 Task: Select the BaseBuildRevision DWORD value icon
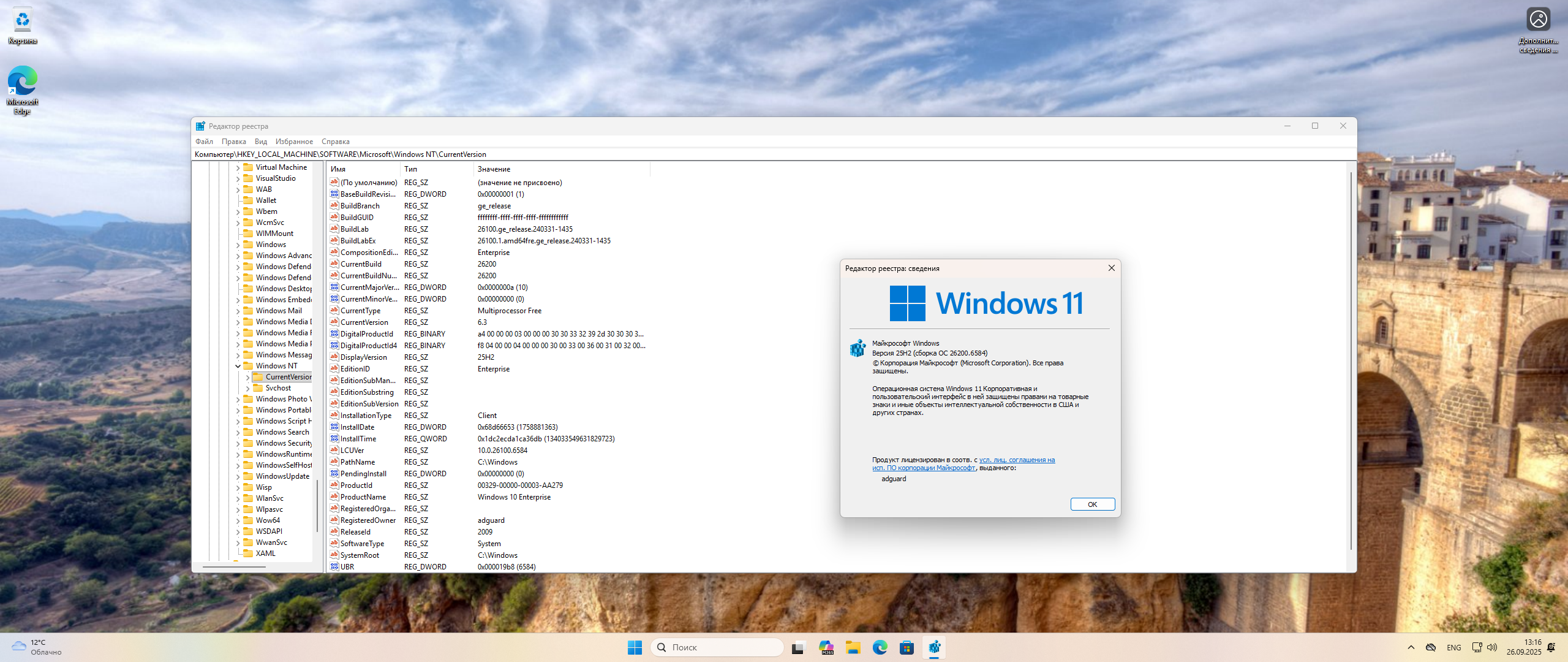coord(334,194)
